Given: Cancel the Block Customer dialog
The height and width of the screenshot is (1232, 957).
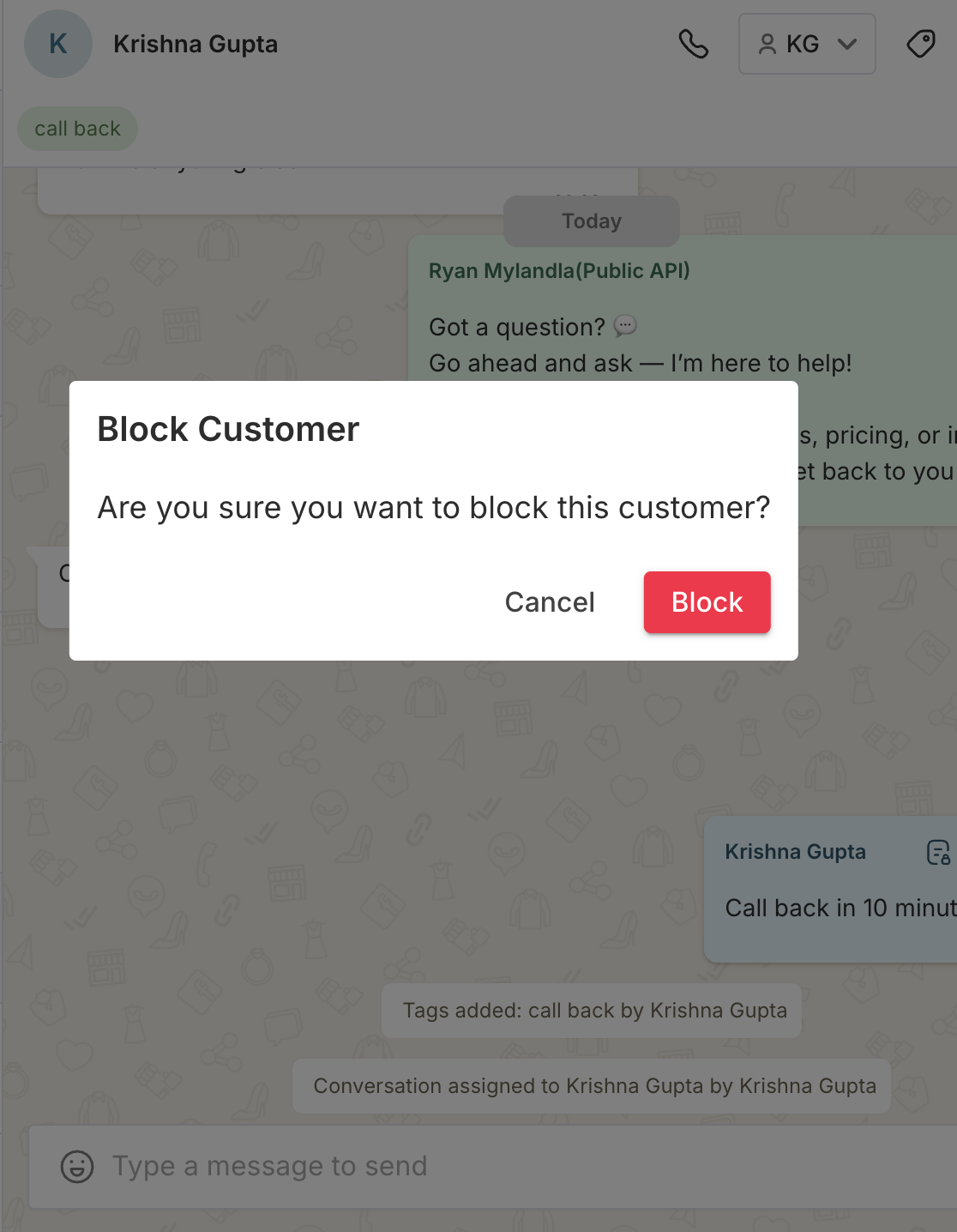Looking at the screenshot, I should (550, 602).
